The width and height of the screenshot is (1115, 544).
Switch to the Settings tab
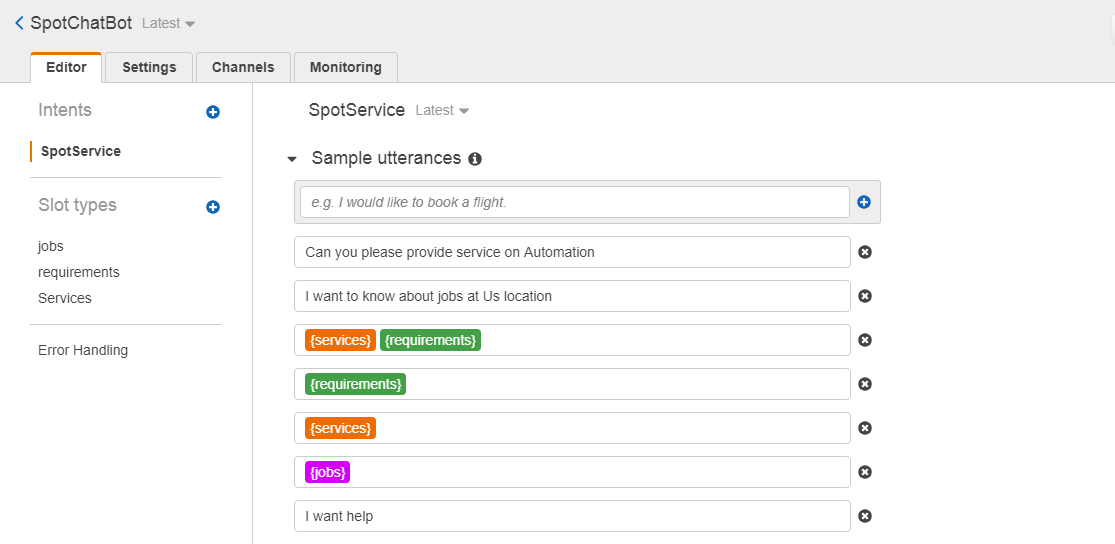(149, 68)
